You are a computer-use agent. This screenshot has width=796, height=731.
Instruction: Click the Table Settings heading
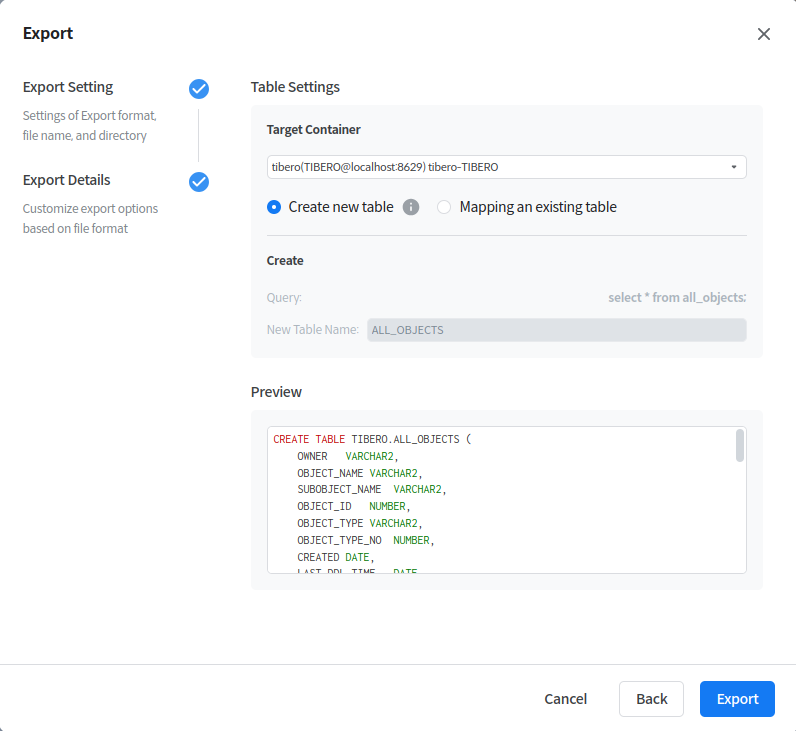295,87
